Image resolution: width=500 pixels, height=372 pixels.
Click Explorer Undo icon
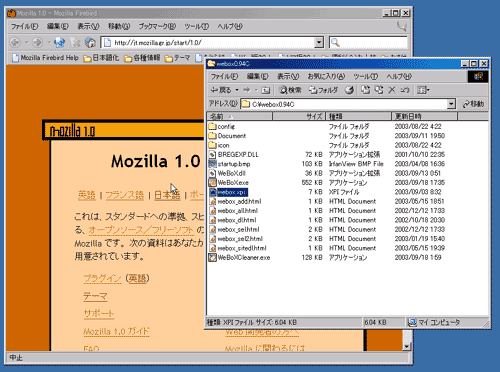coord(405,90)
